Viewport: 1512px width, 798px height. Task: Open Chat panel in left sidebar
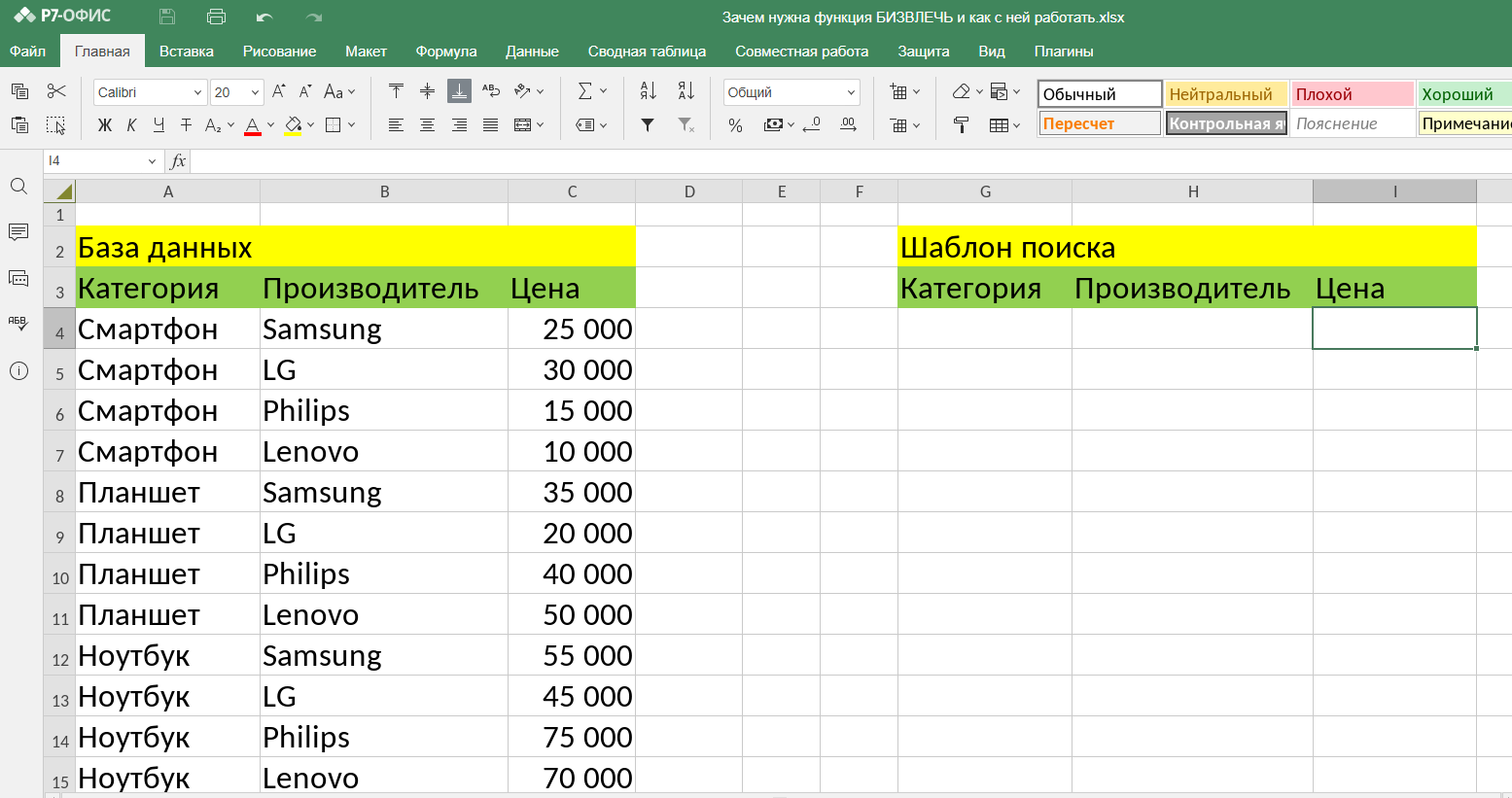(x=18, y=278)
